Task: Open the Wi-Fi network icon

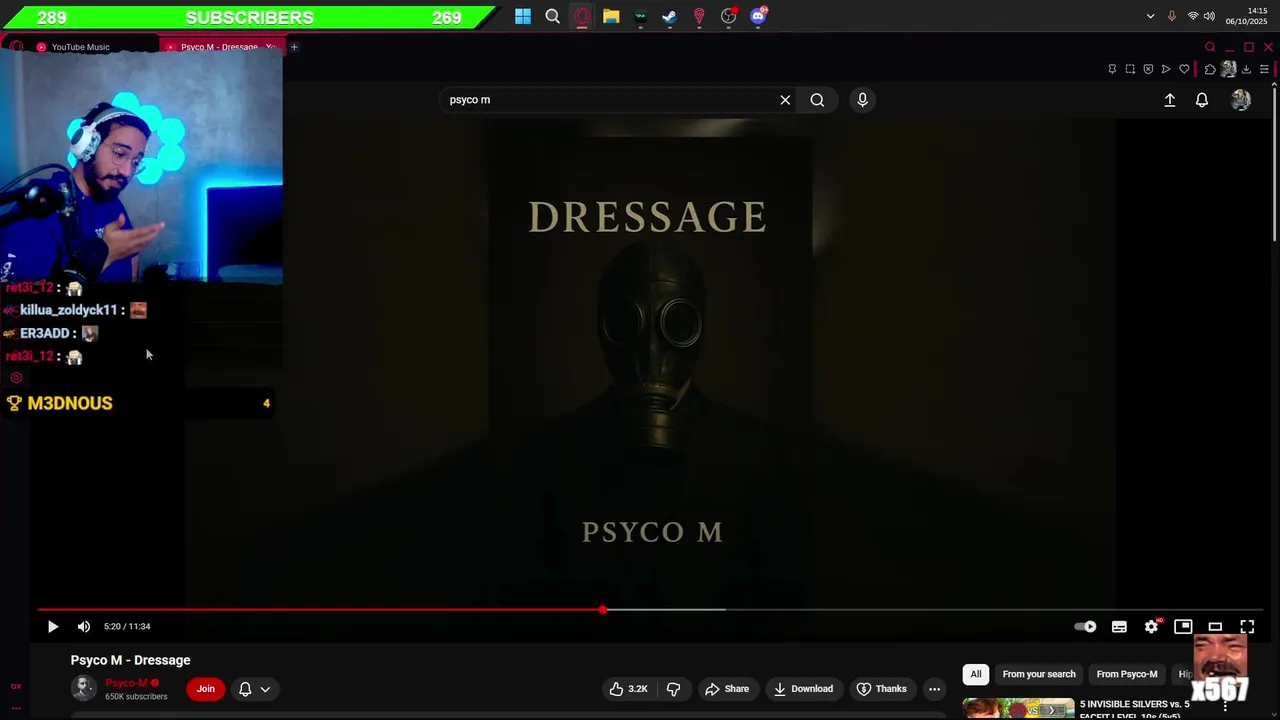Action: pos(1192,16)
